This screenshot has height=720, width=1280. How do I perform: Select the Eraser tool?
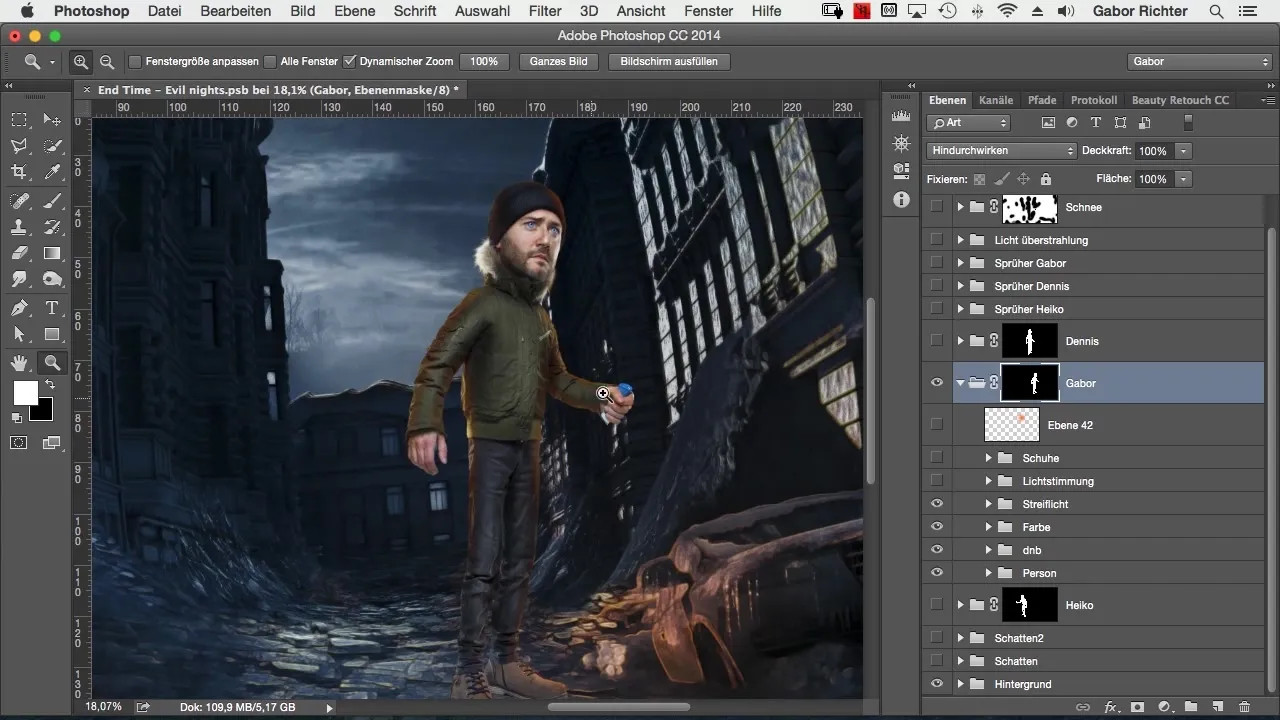point(19,254)
